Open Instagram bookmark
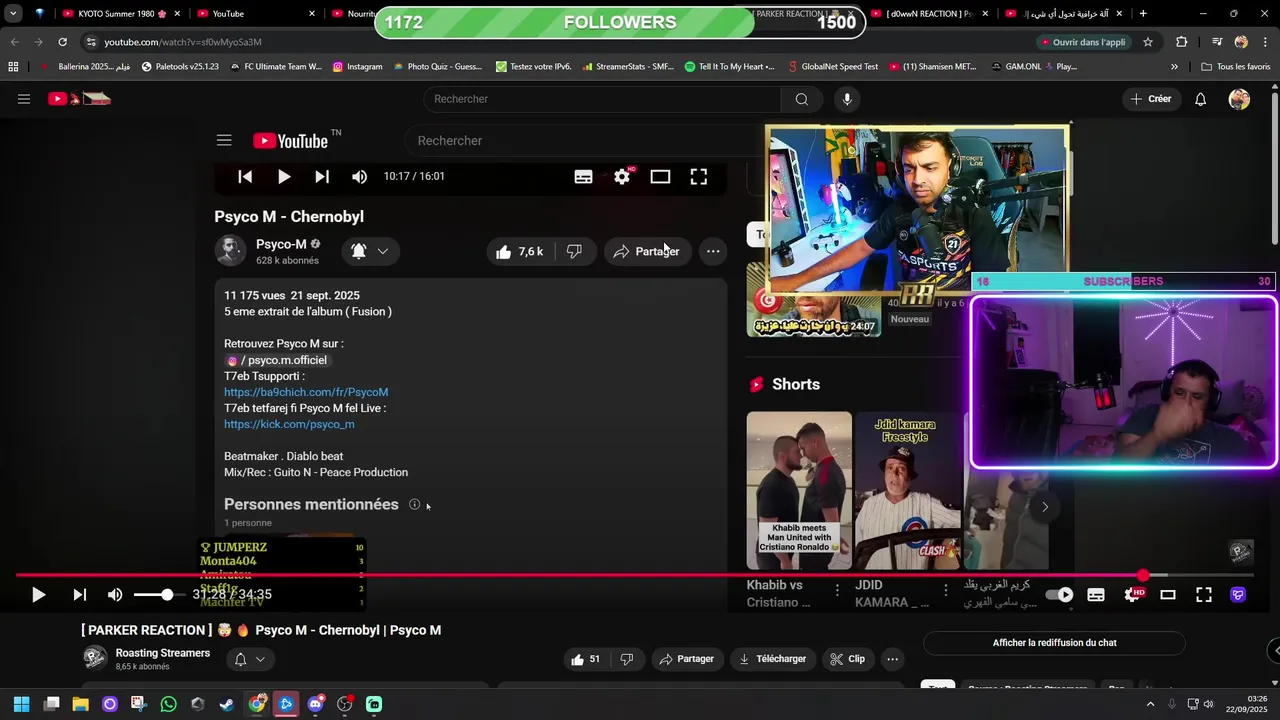 tap(357, 67)
